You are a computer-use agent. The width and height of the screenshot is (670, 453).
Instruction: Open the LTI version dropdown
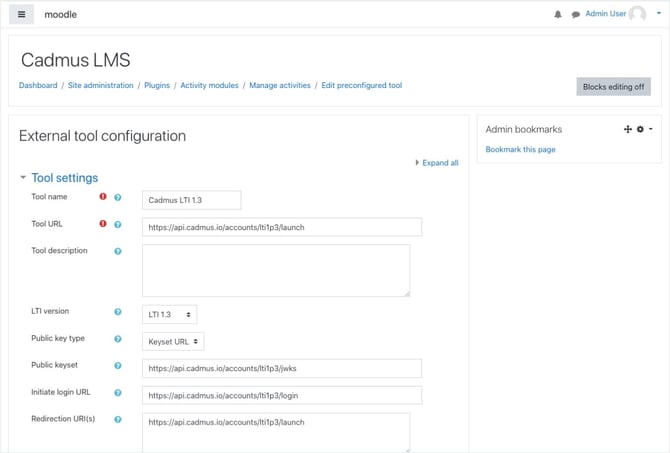[169, 315]
